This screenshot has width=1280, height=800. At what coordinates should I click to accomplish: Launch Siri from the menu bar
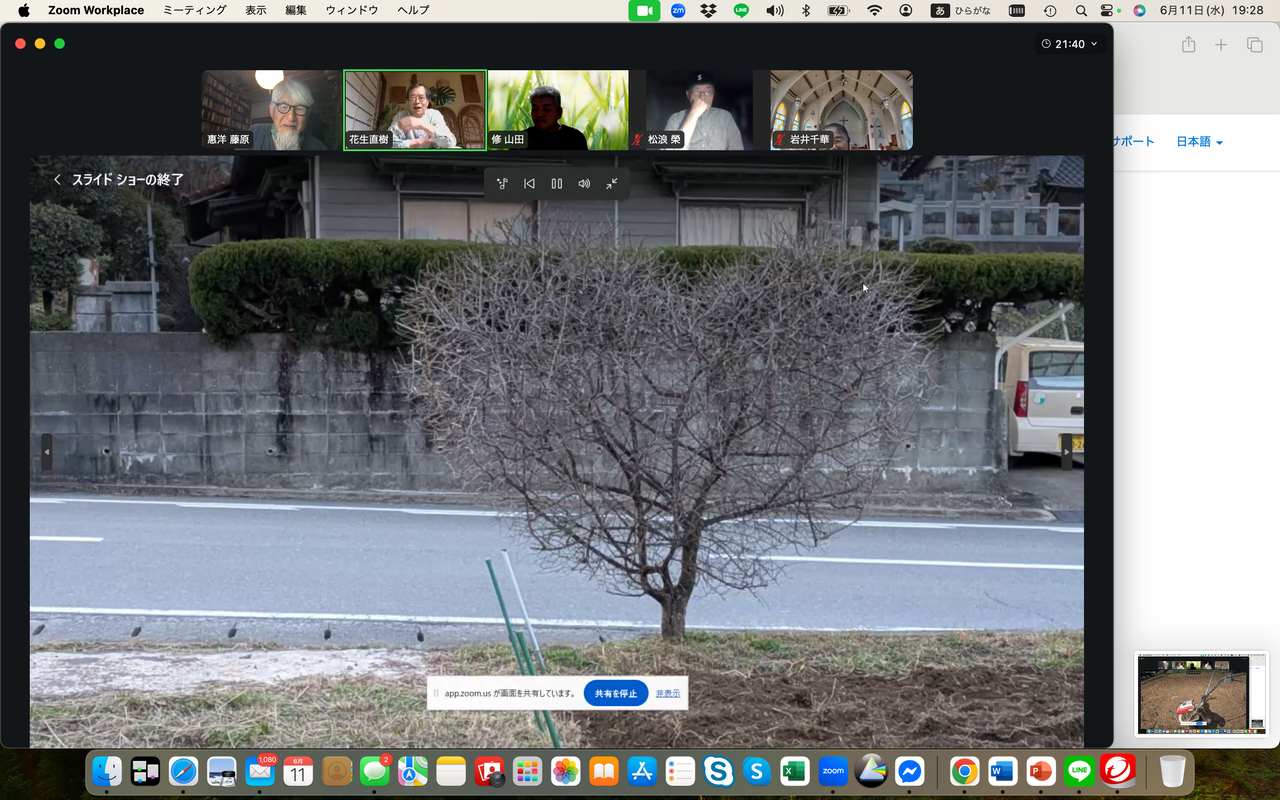(x=1139, y=10)
